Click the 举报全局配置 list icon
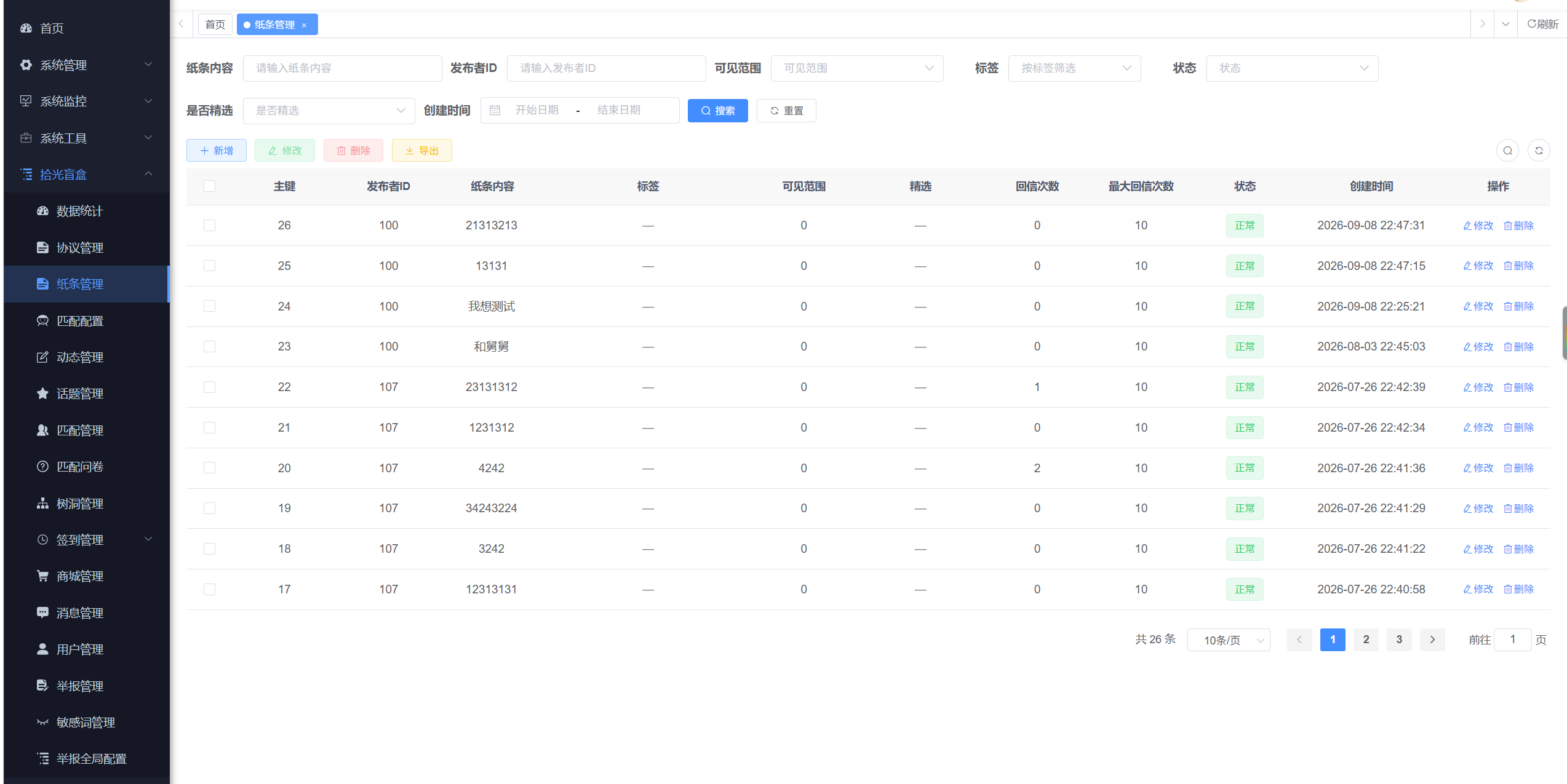 [42, 758]
